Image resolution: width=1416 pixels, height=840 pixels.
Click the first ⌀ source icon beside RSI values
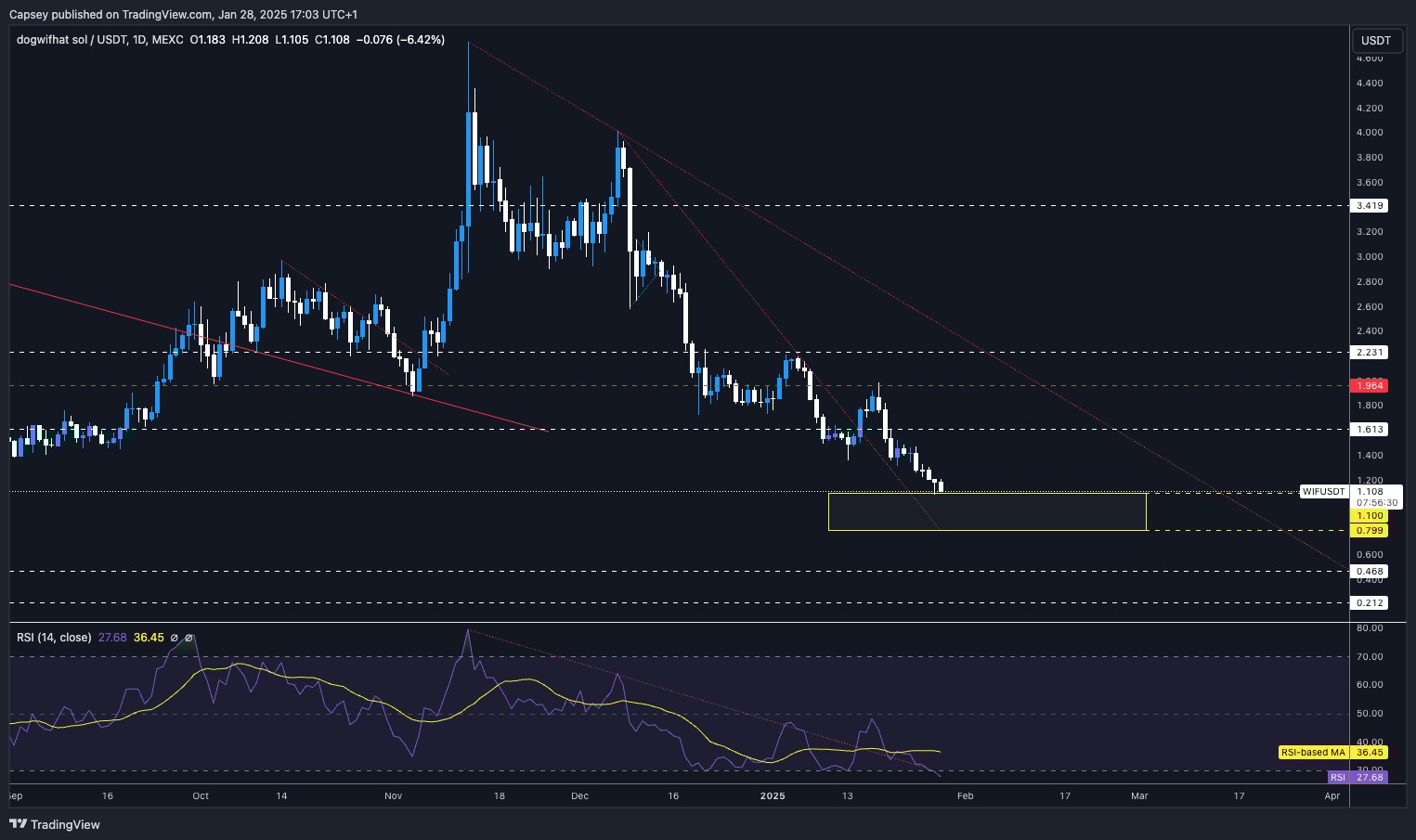pyautogui.click(x=175, y=638)
